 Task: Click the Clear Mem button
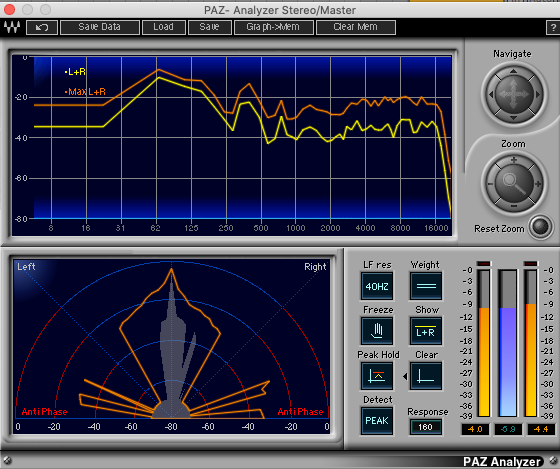pyautogui.click(x=356, y=28)
